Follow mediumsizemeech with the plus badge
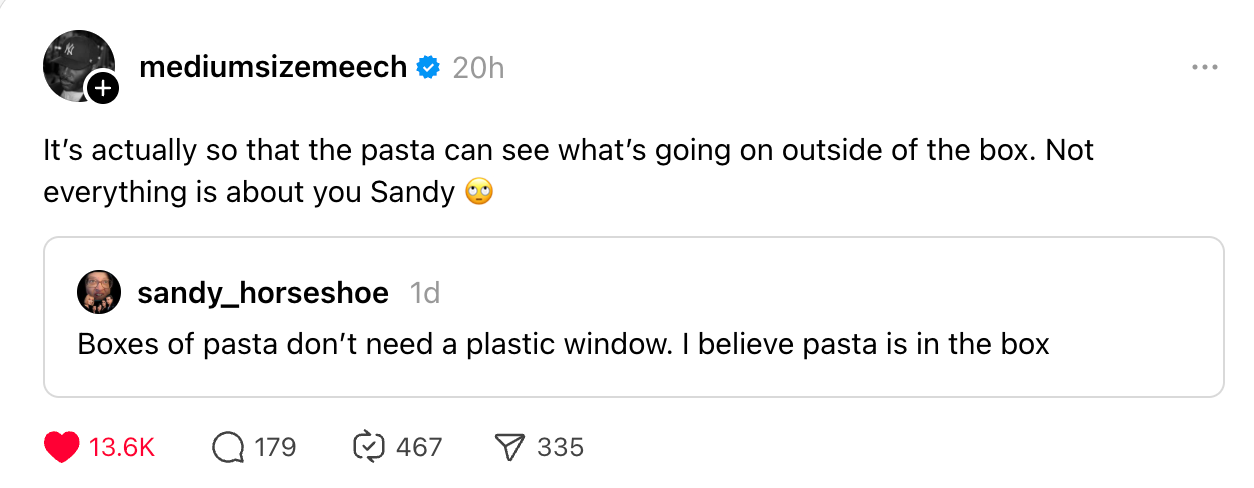The height and width of the screenshot is (488, 1254). pos(103,89)
